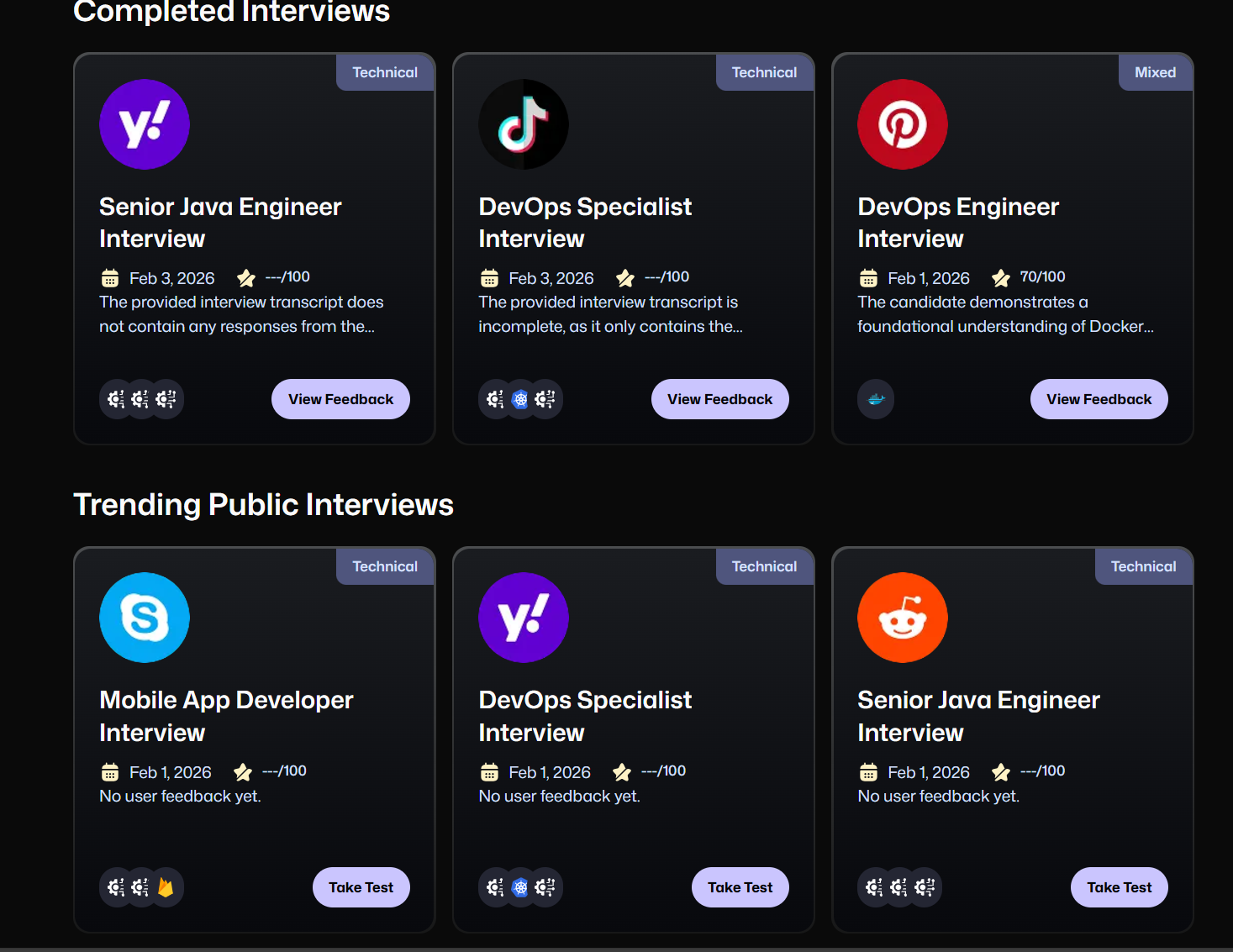Select the Mixed badge on DevOps Engineer Interview
Screen dimensions: 1233x952
(x=1155, y=71)
